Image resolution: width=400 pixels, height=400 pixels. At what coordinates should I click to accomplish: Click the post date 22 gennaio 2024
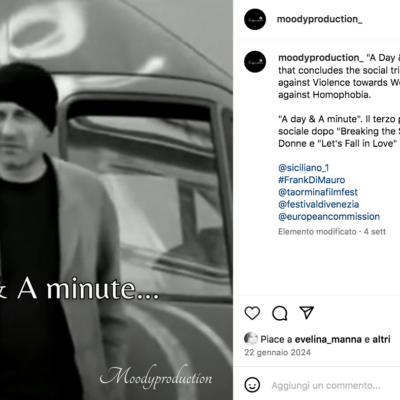(277, 352)
